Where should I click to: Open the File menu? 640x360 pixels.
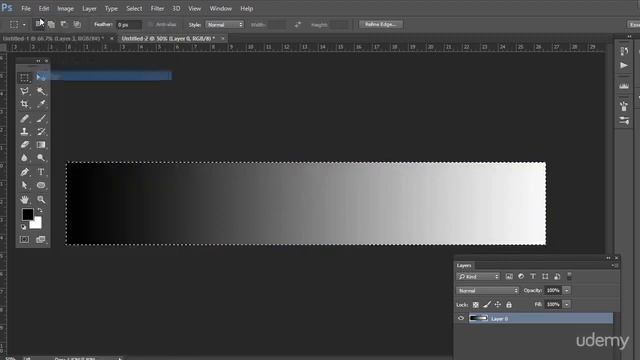click(x=26, y=9)
